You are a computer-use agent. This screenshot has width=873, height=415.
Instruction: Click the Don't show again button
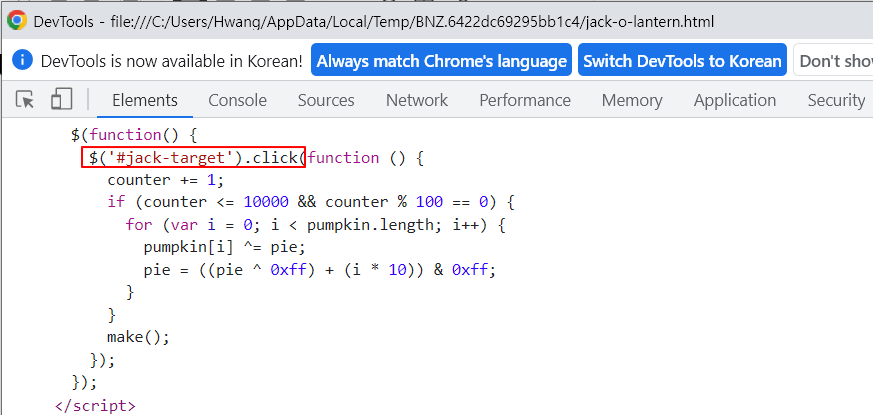(x=833, y=60)
